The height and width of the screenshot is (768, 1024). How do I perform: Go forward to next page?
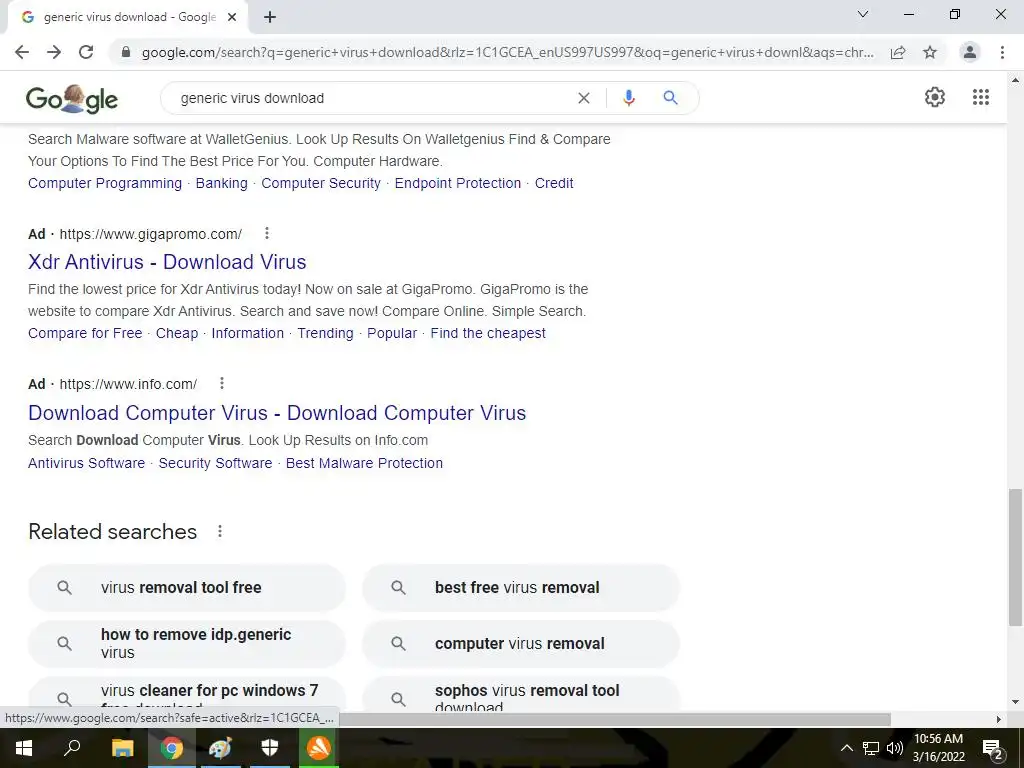54,52
